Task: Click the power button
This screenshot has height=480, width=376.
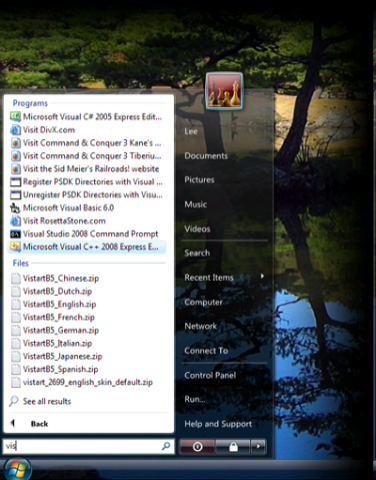Action: (x=197, y=446)
